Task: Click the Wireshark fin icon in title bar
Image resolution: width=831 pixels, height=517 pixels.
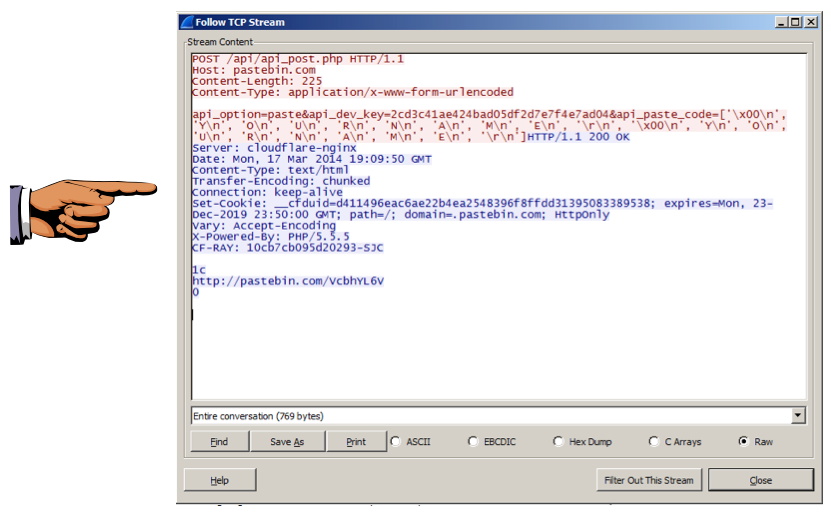Action: pos(187,22)
